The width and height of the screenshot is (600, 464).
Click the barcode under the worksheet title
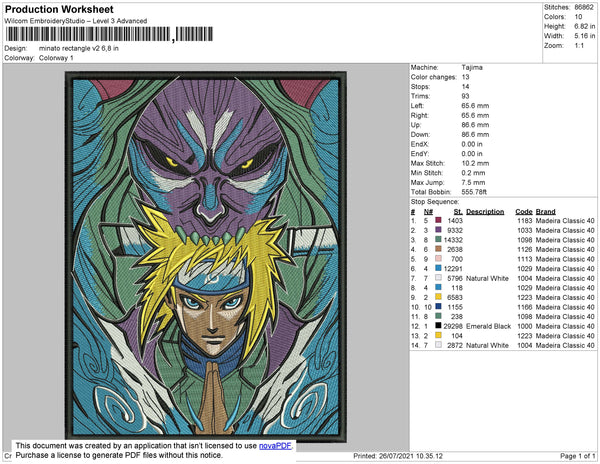coord(109,34)
